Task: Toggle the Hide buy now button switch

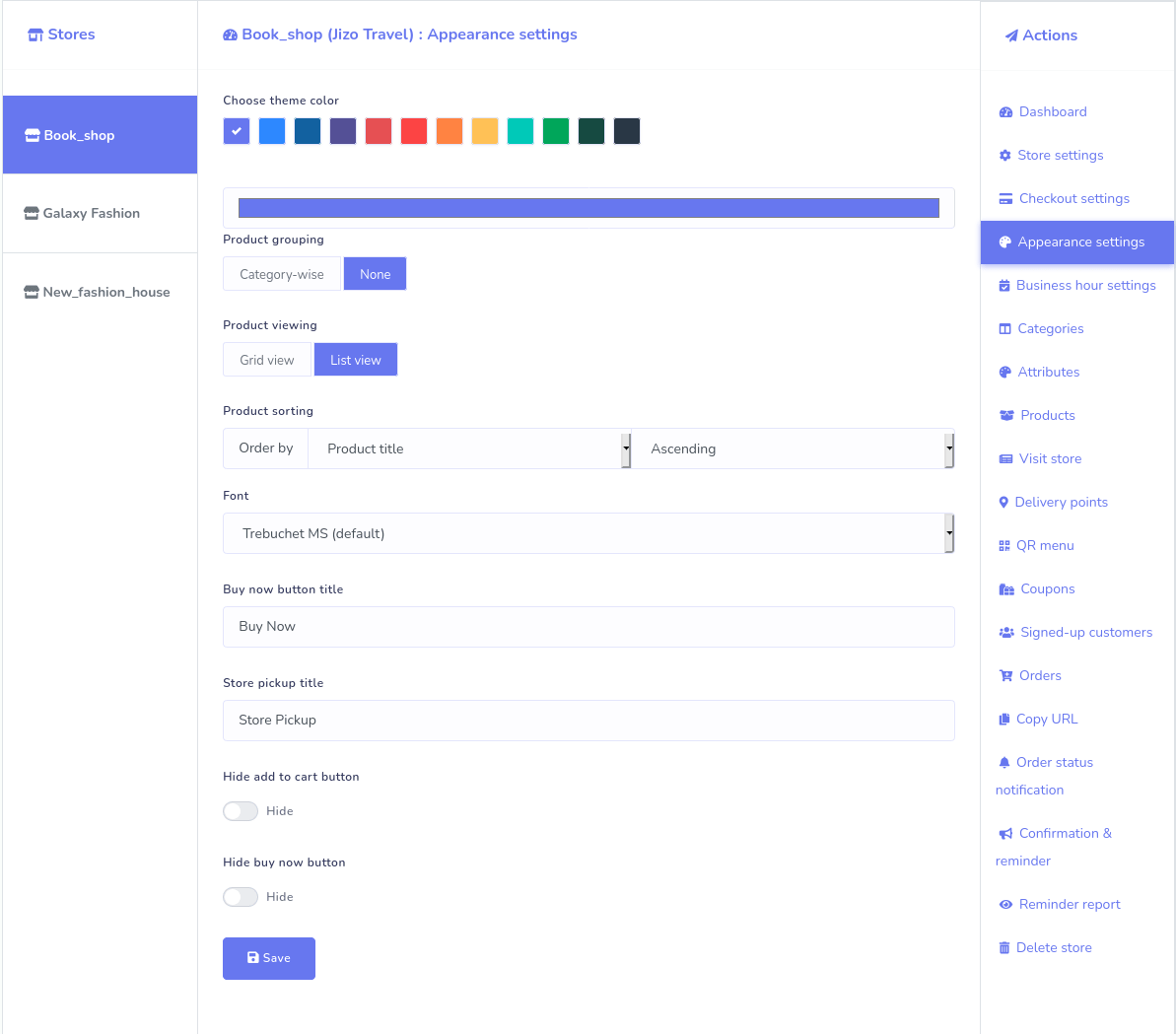Action: tap(241, 897)
